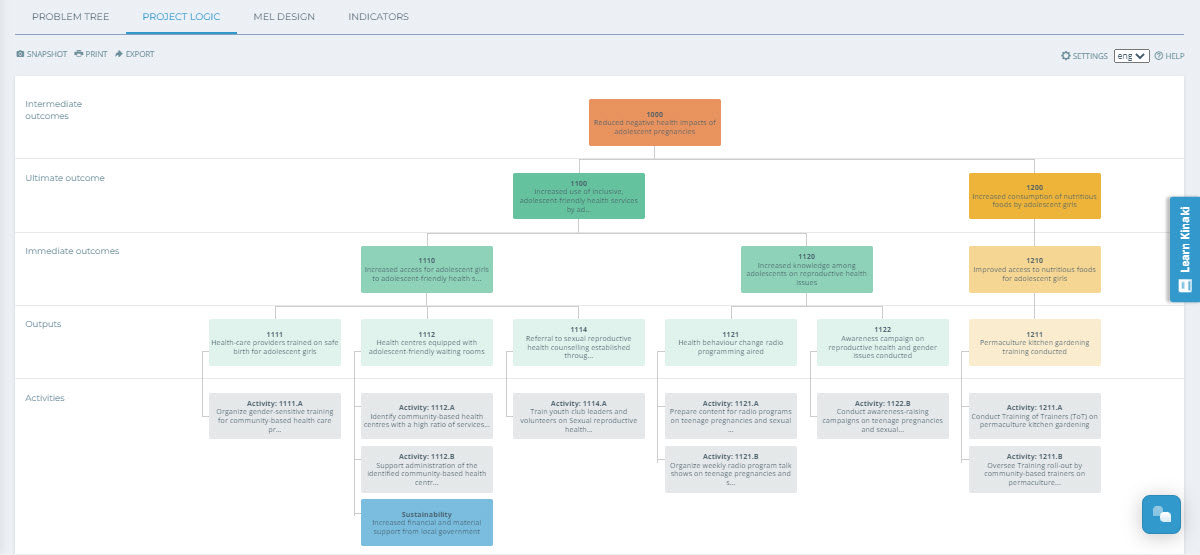
Task: Click the blue Sustainability box
Action: point(427,522)
